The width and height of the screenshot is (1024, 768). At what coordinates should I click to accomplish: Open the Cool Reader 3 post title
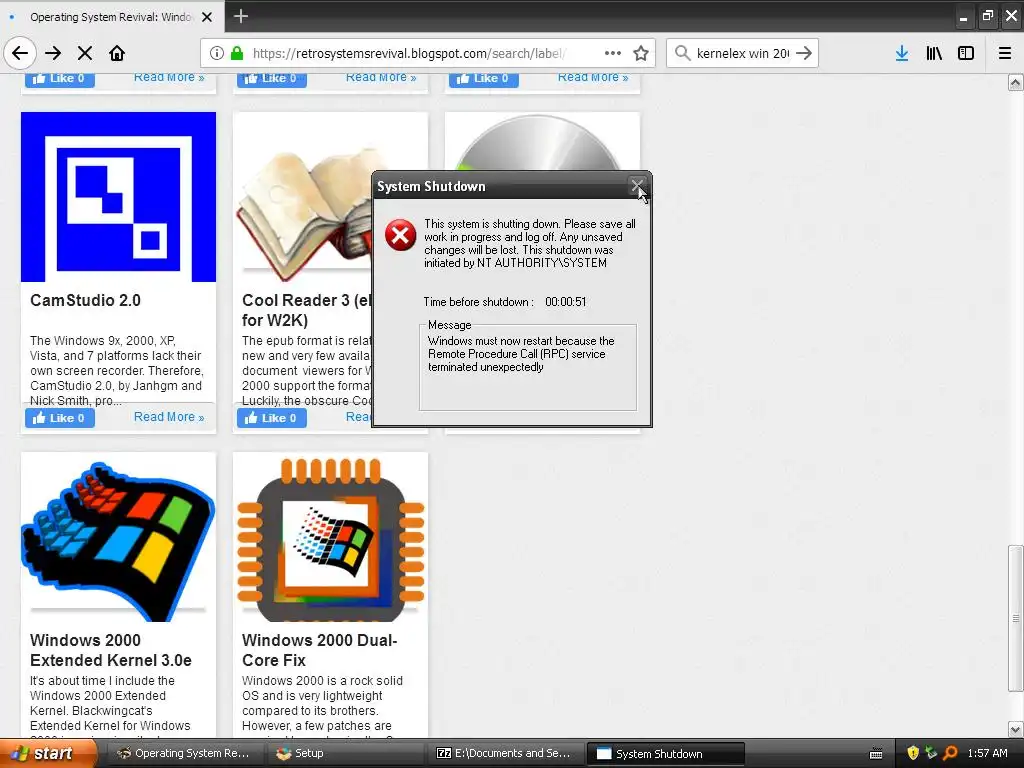306,310
